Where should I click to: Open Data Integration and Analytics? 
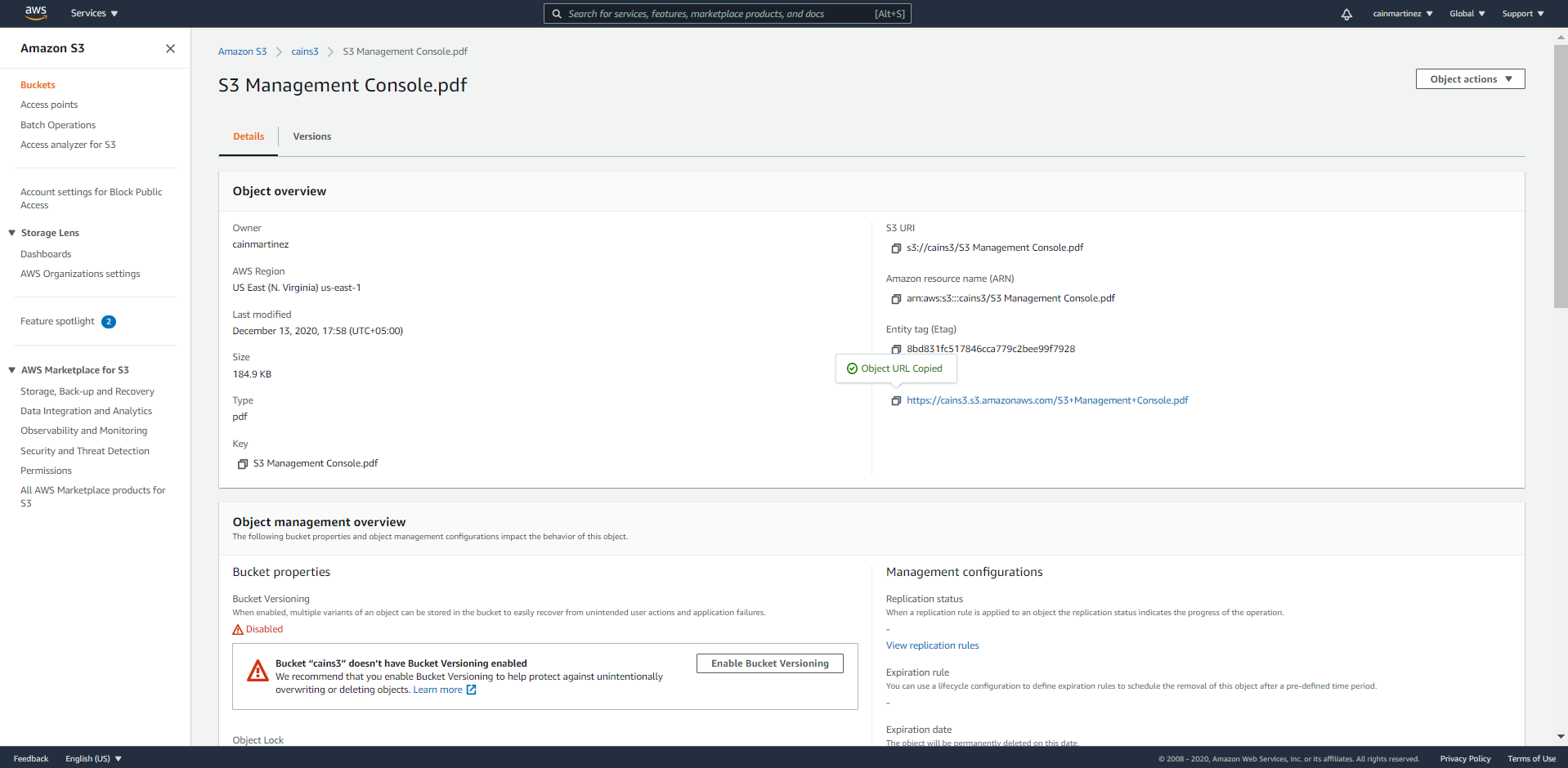(x=86, y=411)
